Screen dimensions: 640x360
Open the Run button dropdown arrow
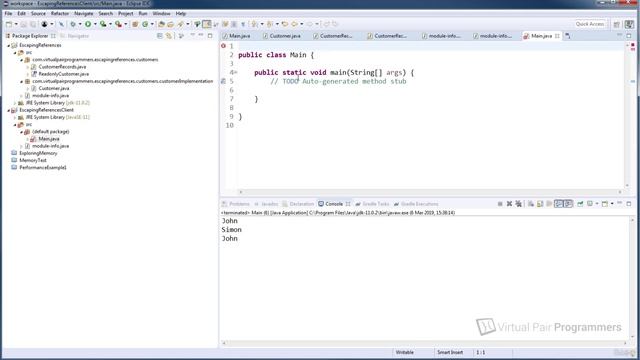pos(95,24)
